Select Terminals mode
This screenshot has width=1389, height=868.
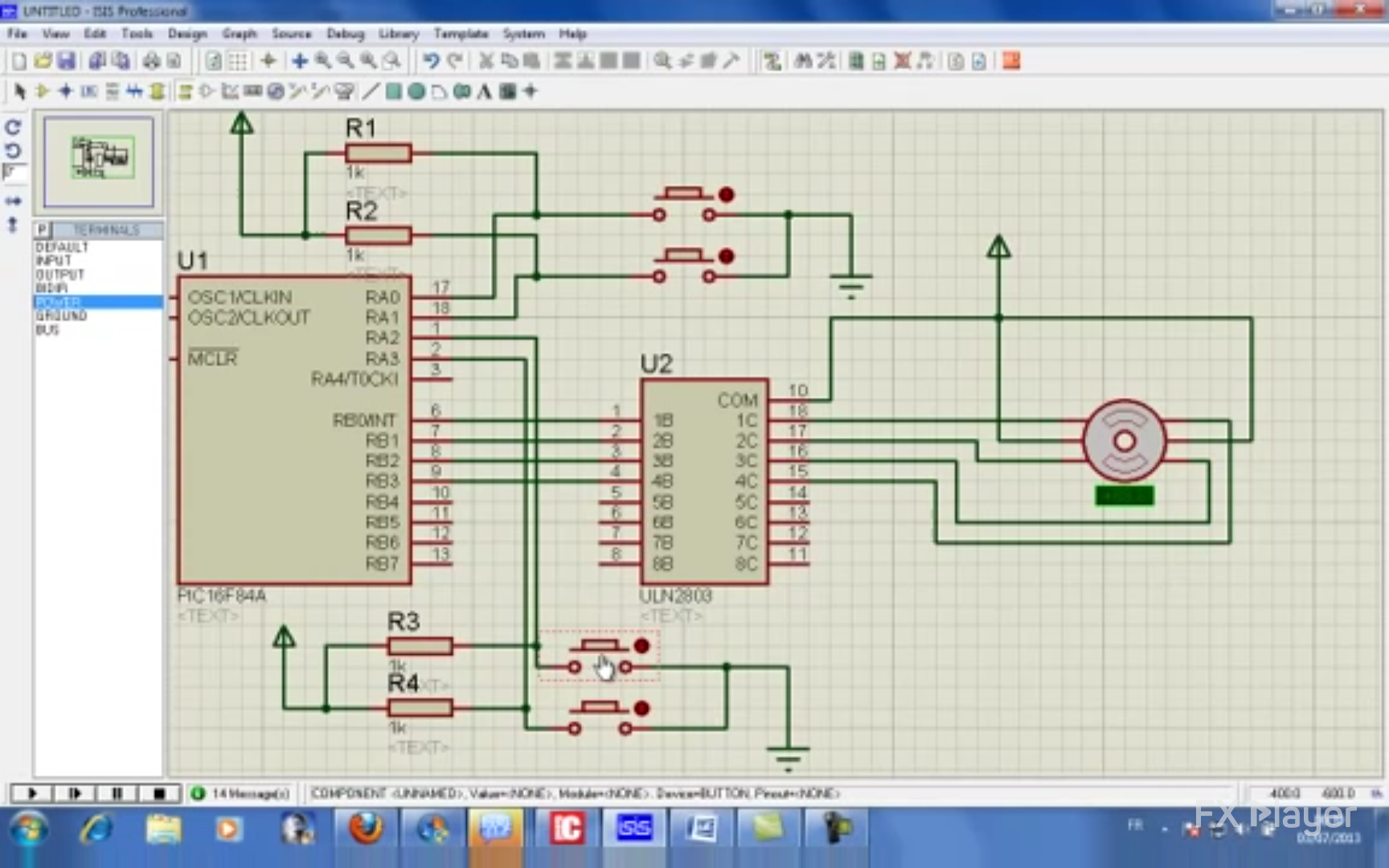click(x=185, y=92)
